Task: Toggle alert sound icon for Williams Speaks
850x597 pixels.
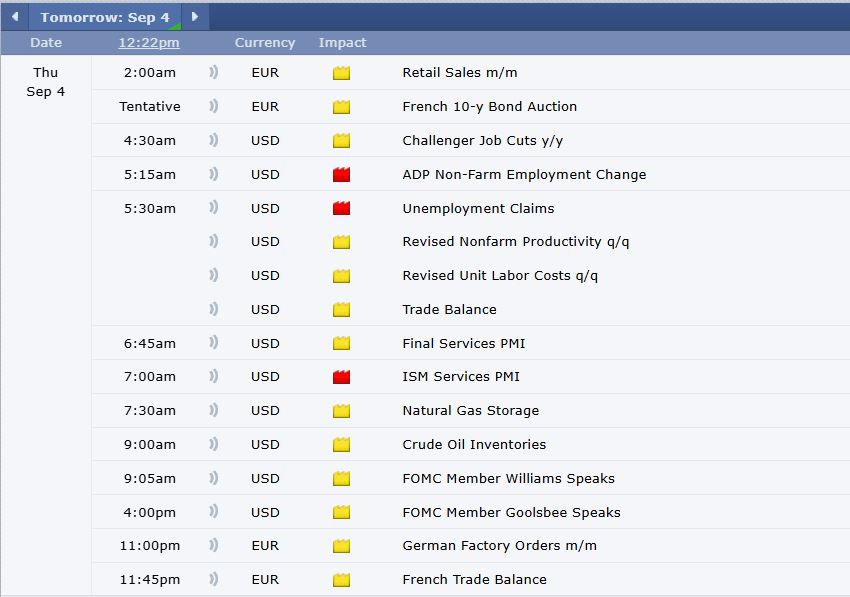Action: tap(214, 478)
